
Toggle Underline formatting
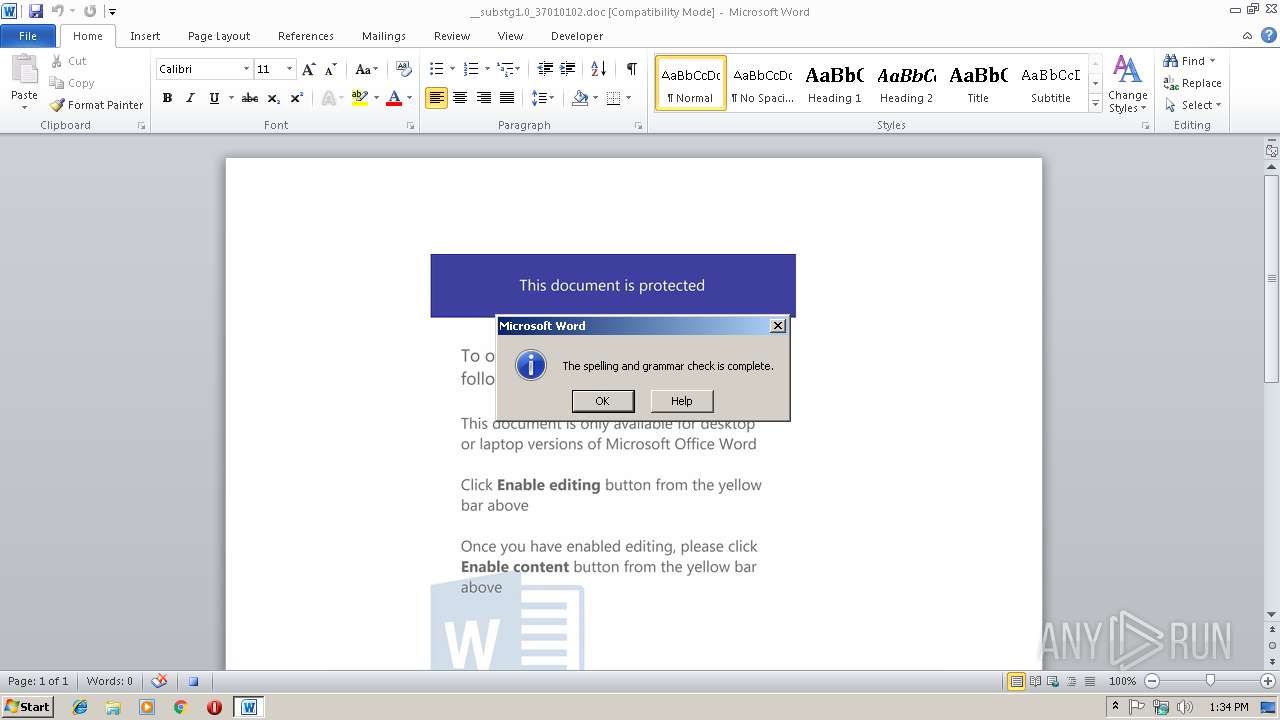(x=214, y=98)
